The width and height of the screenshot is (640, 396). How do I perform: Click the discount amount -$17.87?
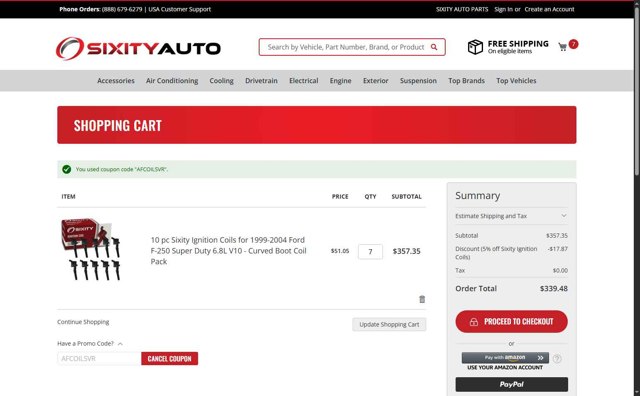pos(558,249)
